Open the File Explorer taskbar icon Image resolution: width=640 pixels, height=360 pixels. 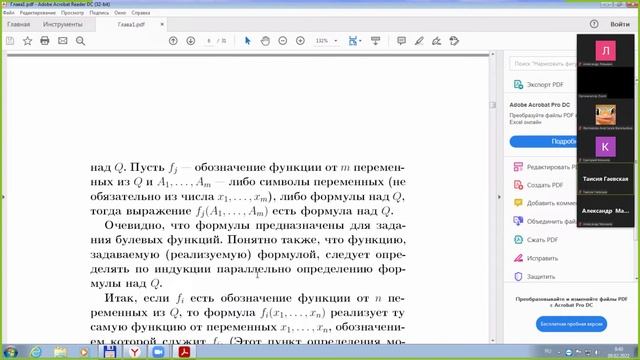[60, 352]
